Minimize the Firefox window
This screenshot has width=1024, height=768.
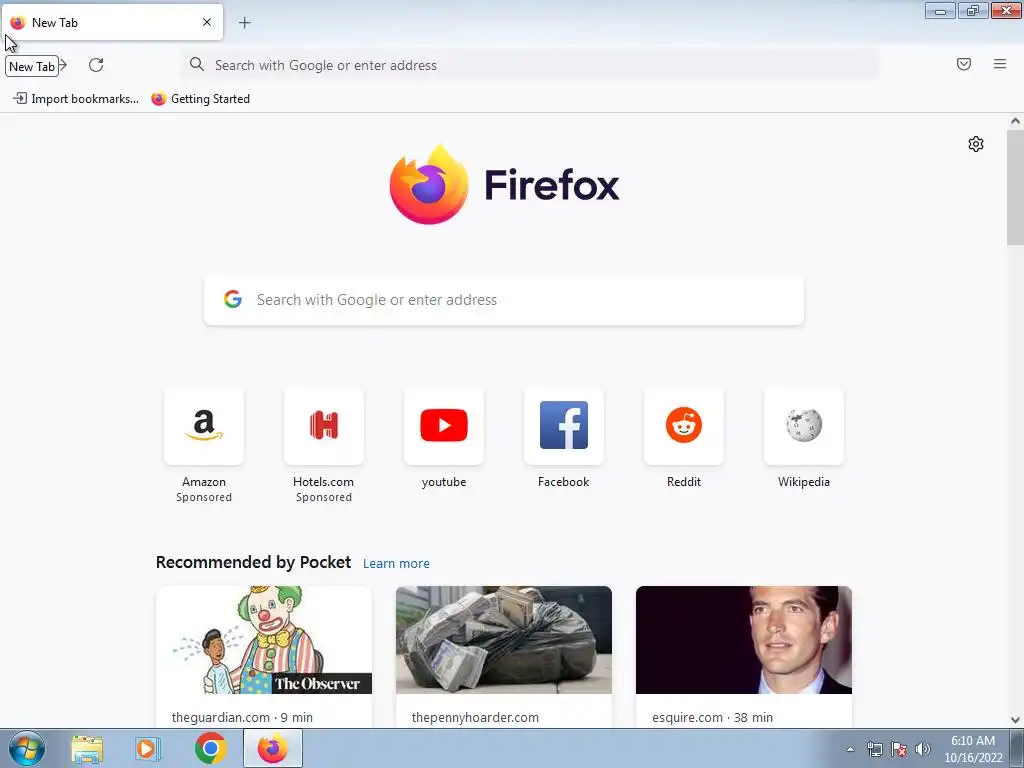(940, 10)
